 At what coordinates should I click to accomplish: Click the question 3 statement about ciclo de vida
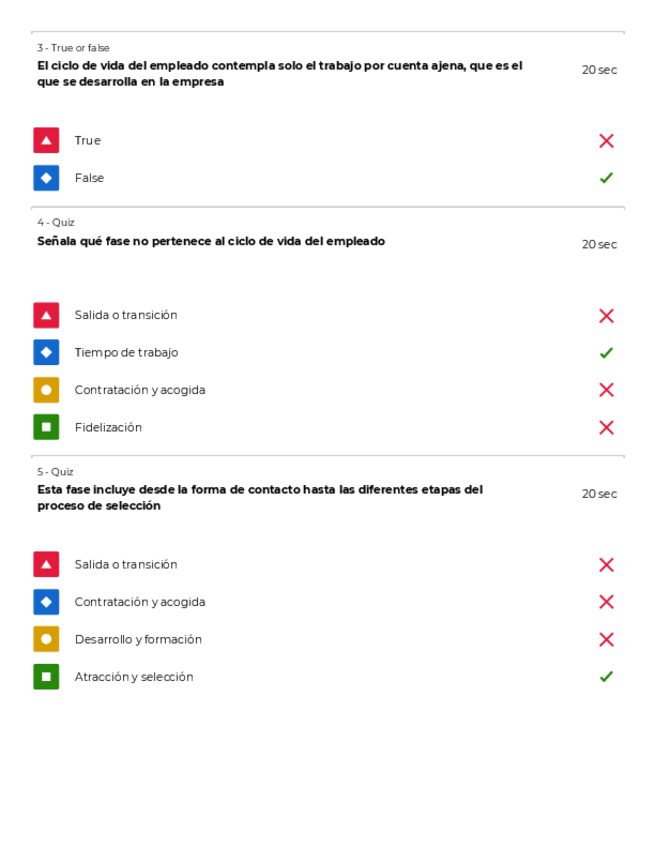pyautogui.click(x=279, y=74)
